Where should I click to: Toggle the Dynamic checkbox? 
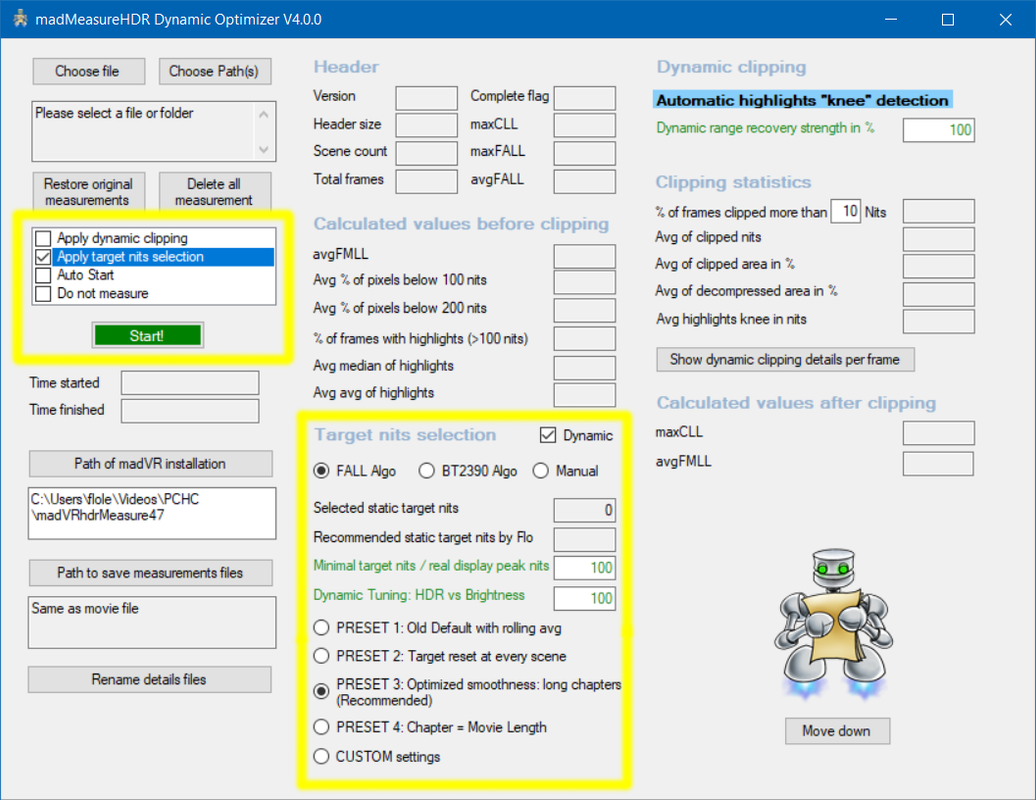tap(548, 435)
